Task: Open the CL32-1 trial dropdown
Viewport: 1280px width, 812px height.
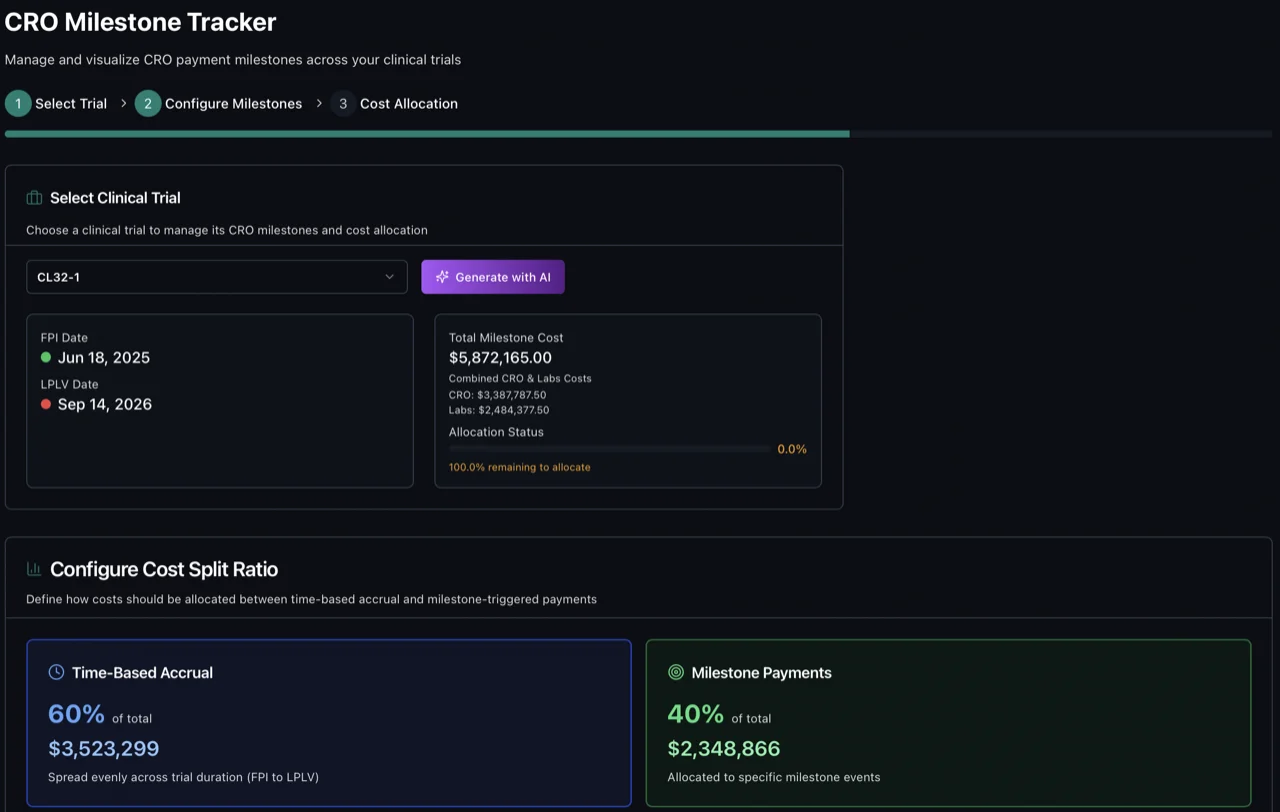Action: (x=216, y=277)
